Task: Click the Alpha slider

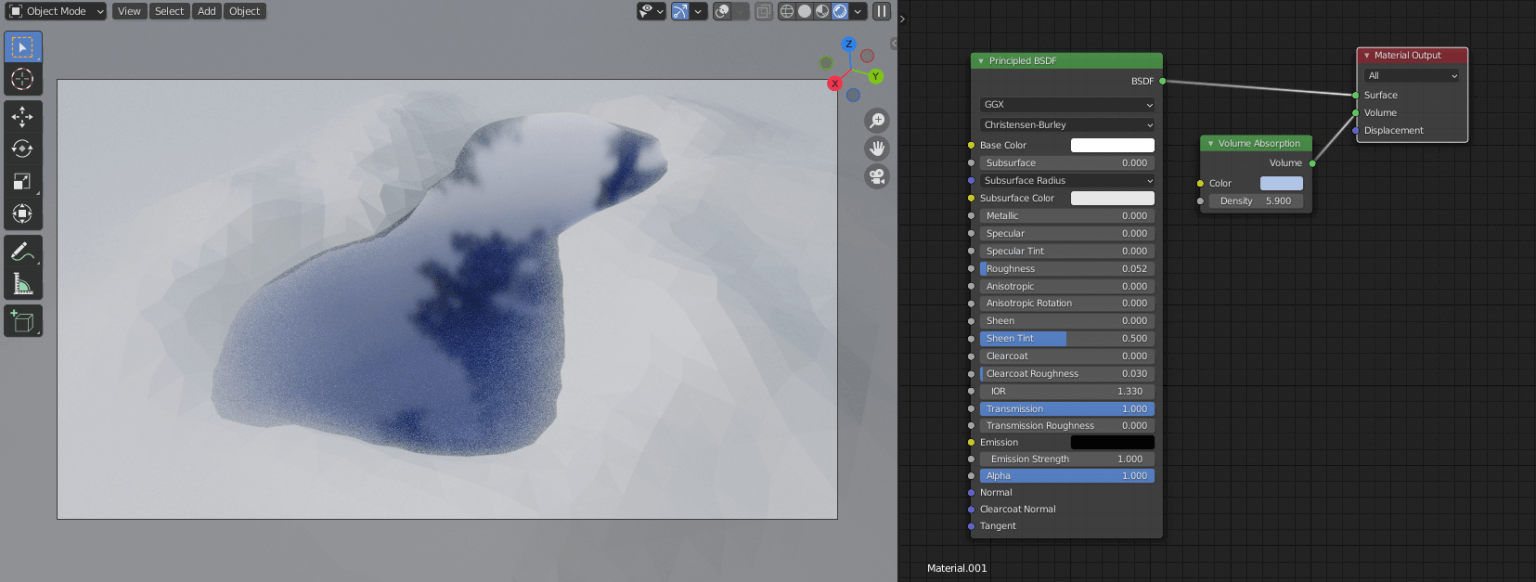Action: tap(1067, 476)
